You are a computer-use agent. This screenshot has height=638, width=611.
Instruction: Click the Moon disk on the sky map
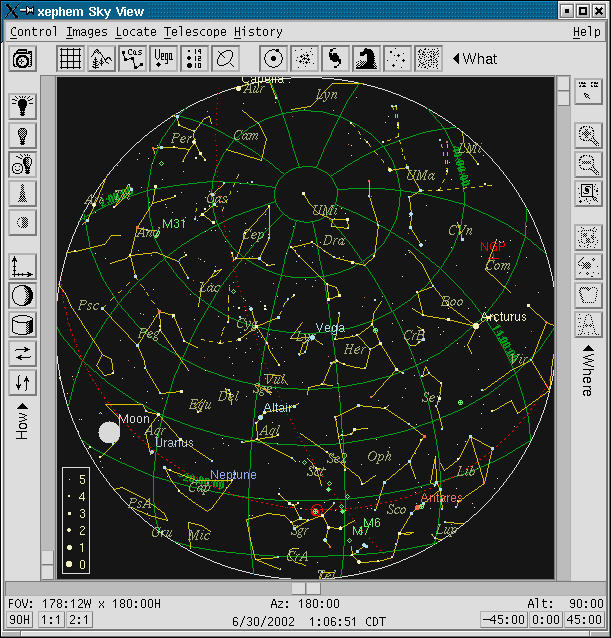109,433
